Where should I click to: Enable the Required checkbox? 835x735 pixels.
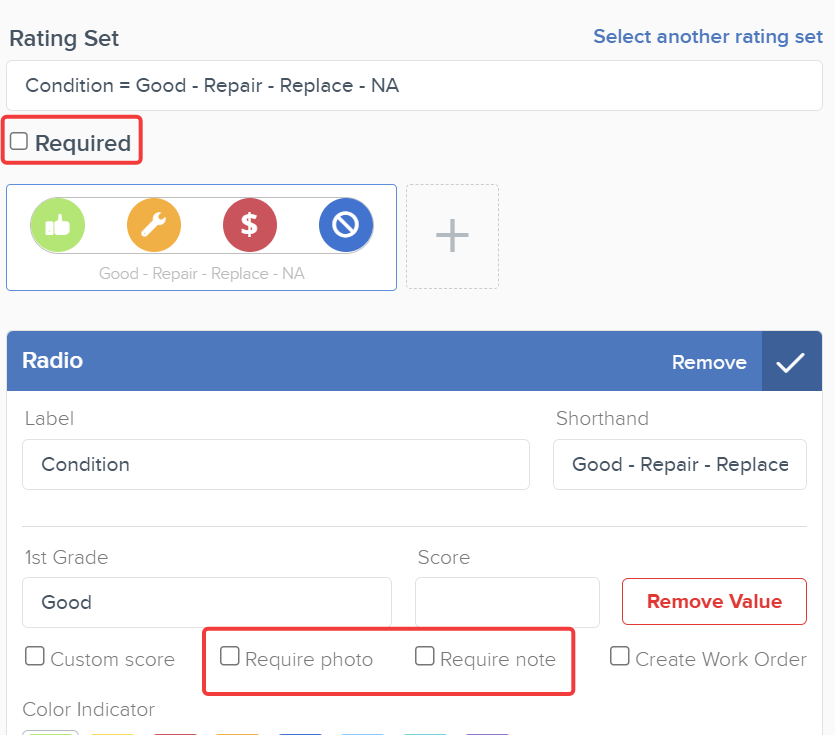tap(19, 141)
